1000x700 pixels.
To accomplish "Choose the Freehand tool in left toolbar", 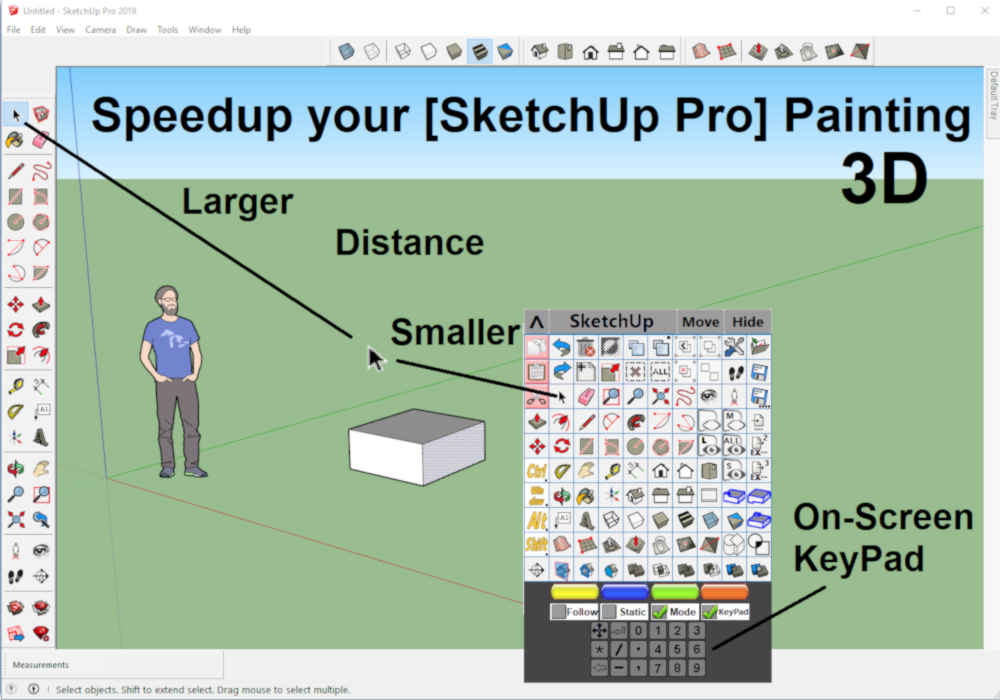I will tap(41, 171).
